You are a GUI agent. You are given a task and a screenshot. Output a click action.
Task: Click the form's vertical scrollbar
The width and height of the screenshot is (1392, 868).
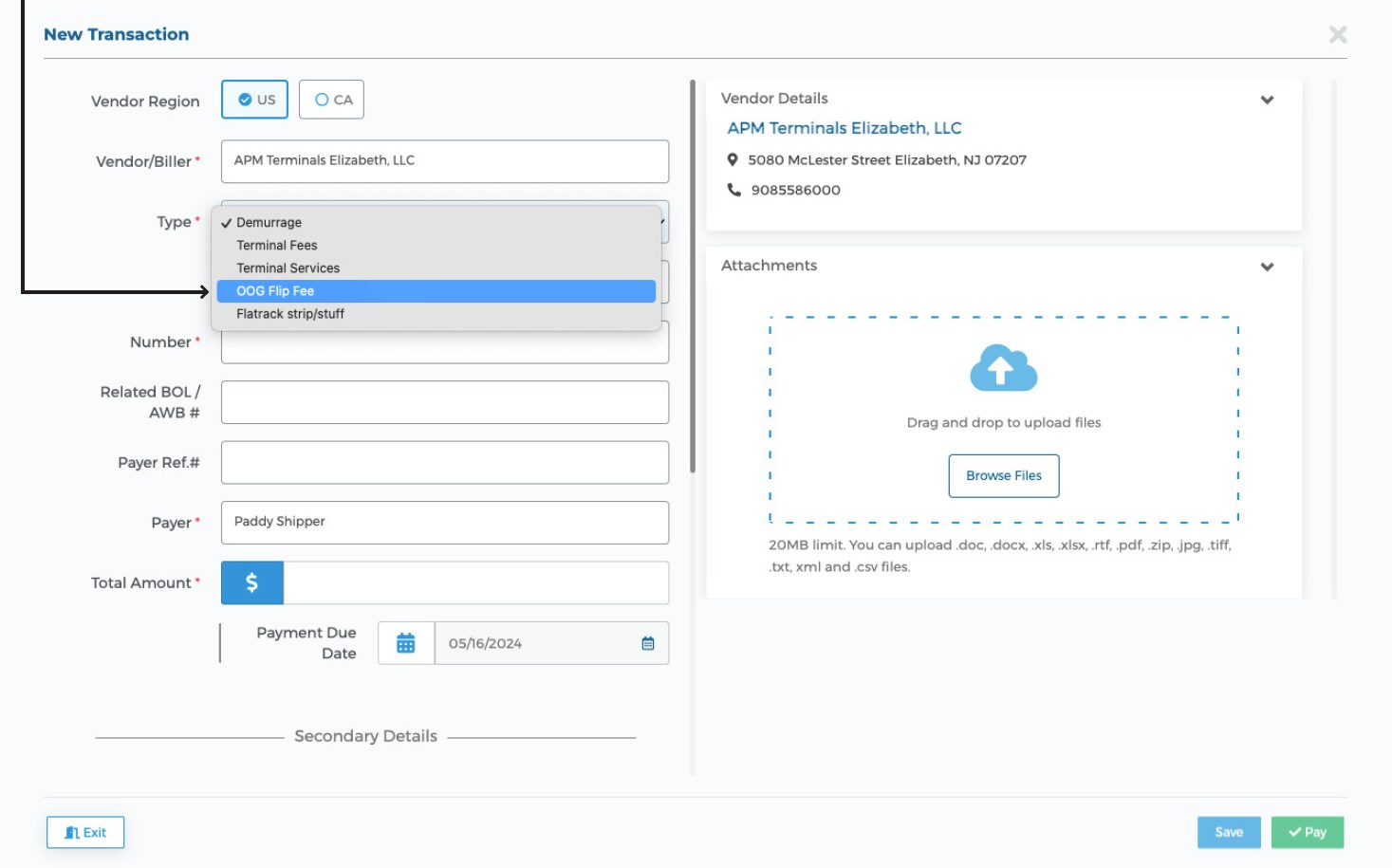pos(693,275)
